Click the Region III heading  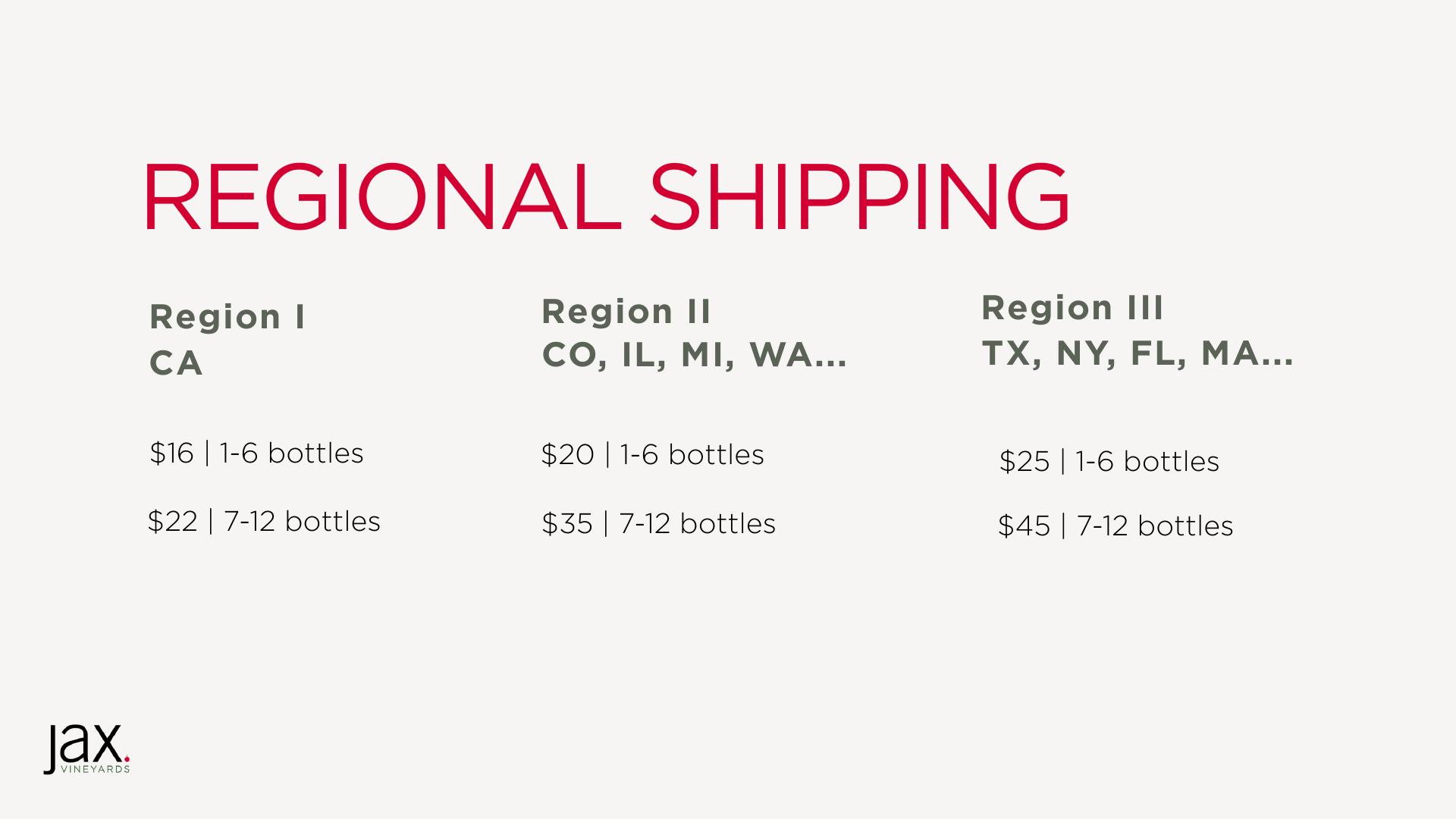(x=1072, y=308)
